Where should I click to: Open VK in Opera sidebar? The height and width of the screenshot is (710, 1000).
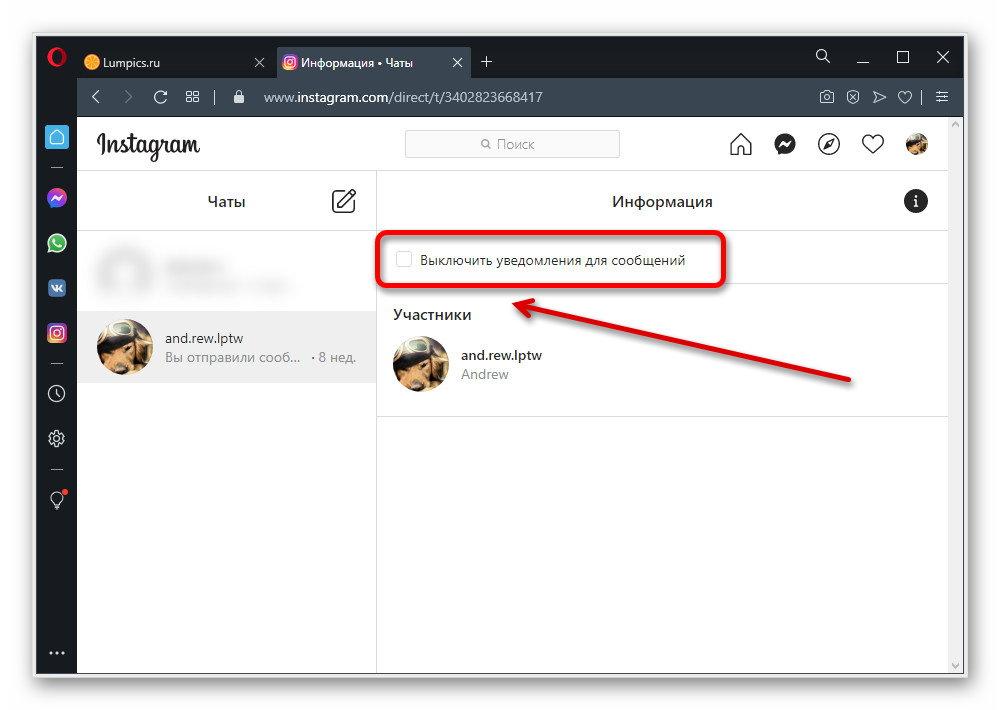[x=57, y=288]
